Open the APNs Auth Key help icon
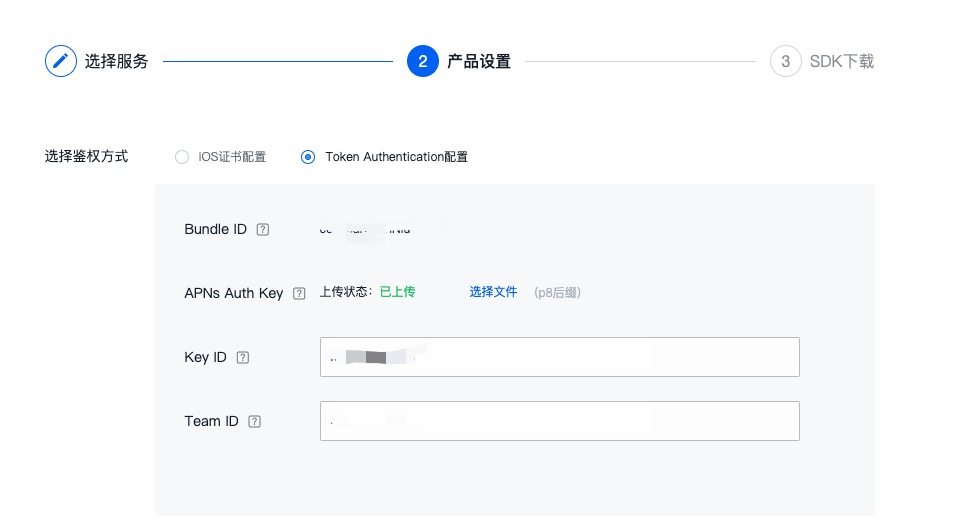 (299, 294)
